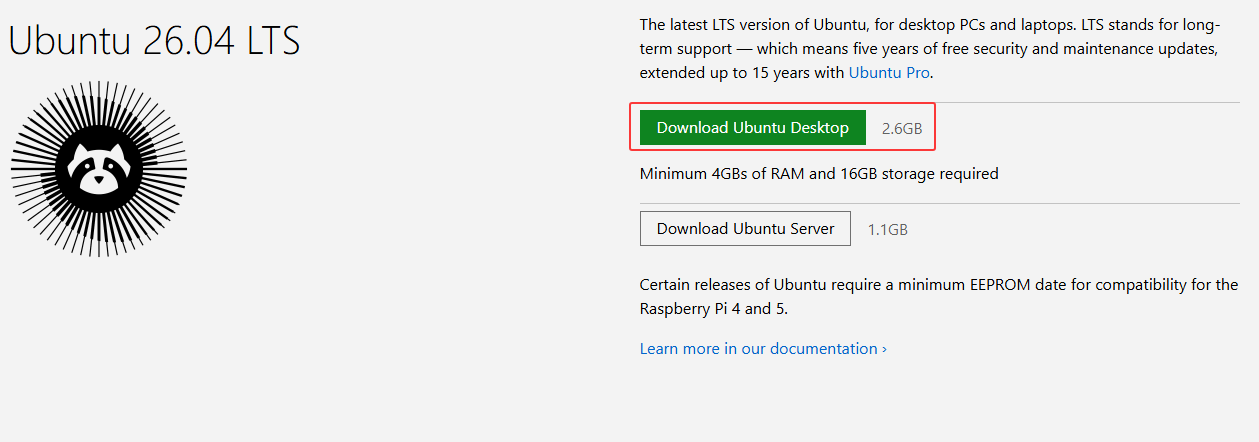This screenshot has height=442, width=1259.
Task: Click the divider line above Download Ubuntu Server
Action: pos(939,203)
